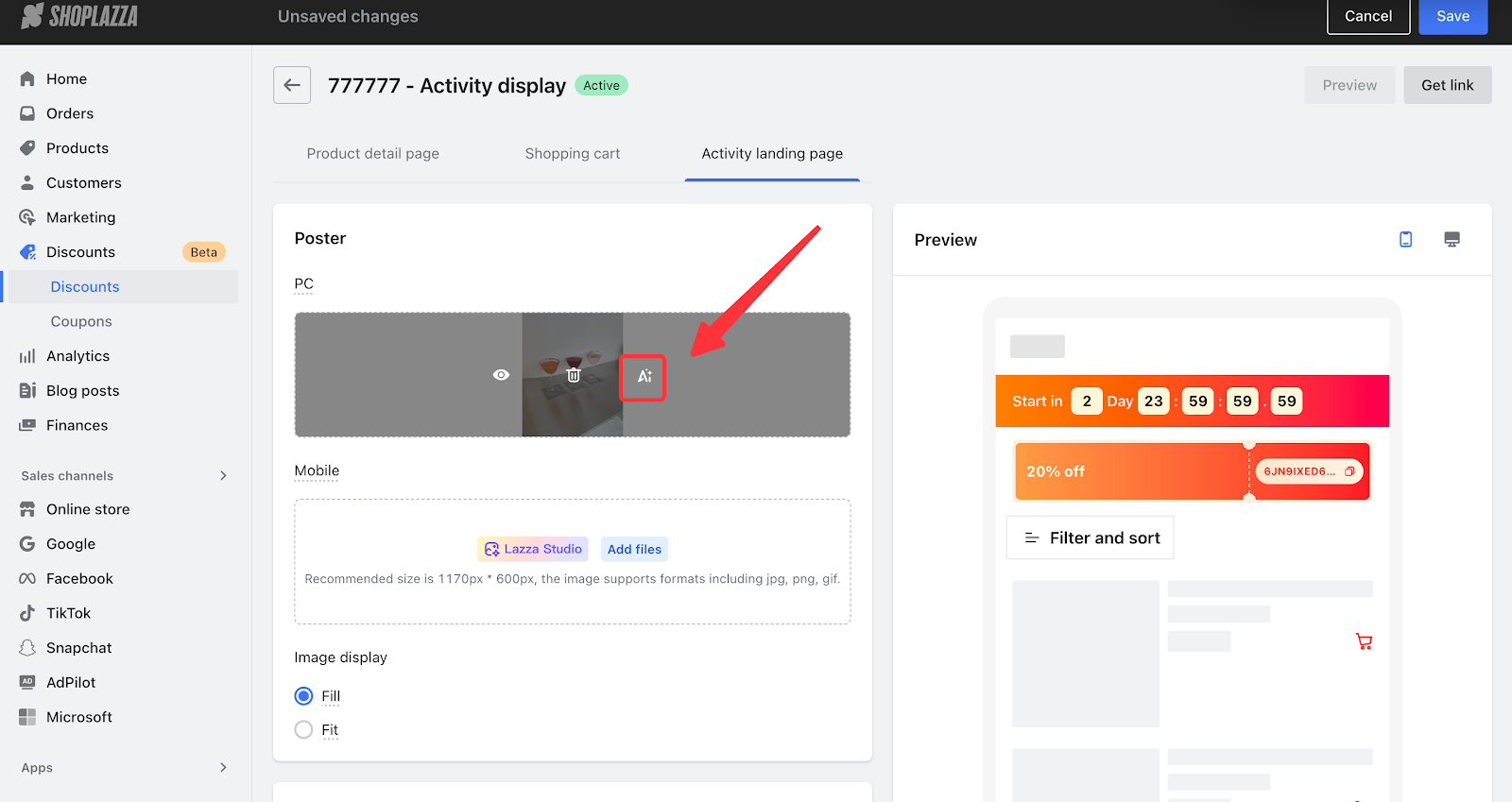Expand the Sales channels section
Screen dimensions: 1512x802
tap(223, 476)
